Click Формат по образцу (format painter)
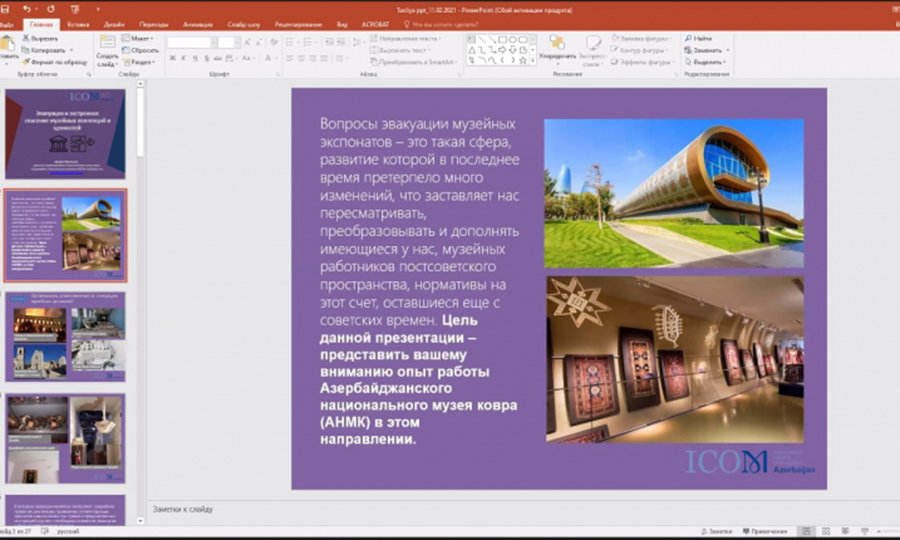Viewport: 900px width, 540px height. [55, 62]
